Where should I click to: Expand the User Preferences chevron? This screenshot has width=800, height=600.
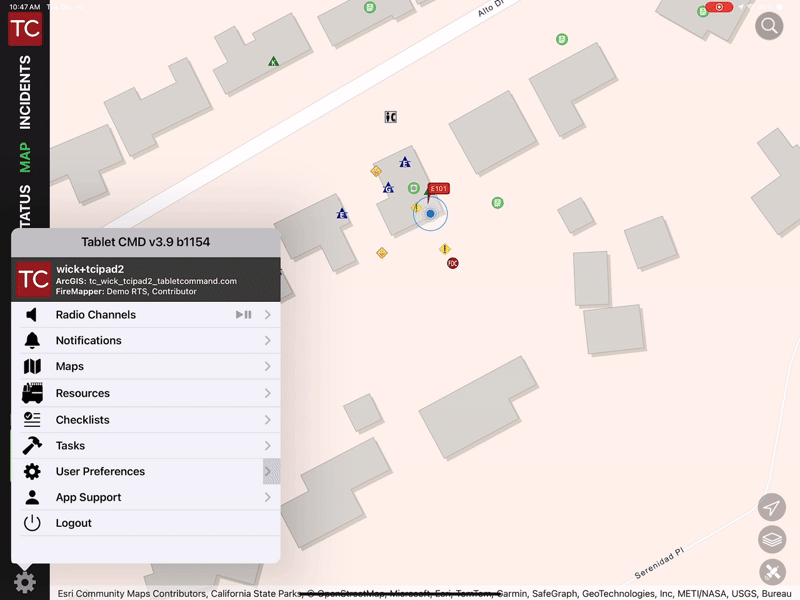click(269, 472)
